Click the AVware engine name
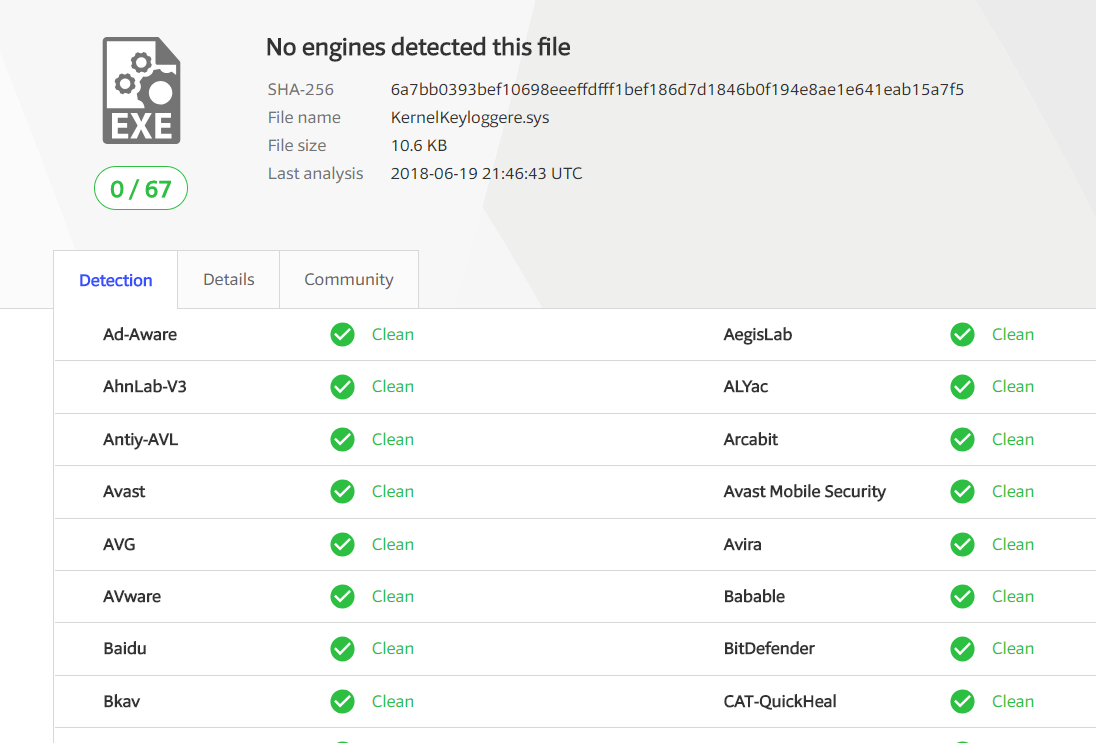 click(132, 596)
